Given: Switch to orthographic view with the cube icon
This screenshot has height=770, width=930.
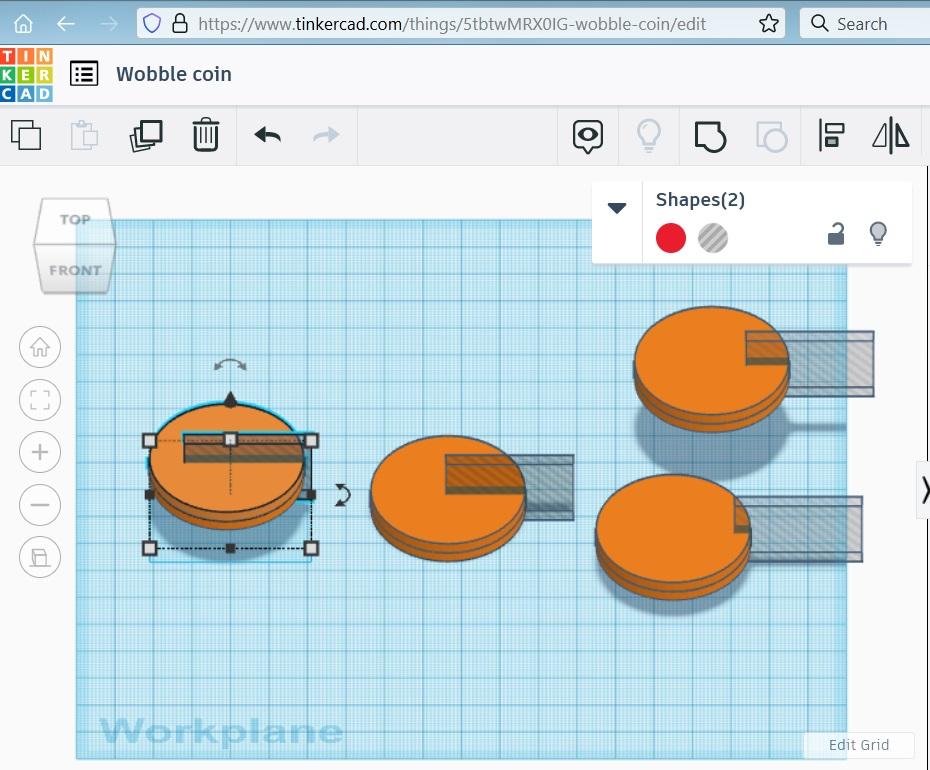Looking at the screenshot, I should pyautogui.click(x=40, y=557).
